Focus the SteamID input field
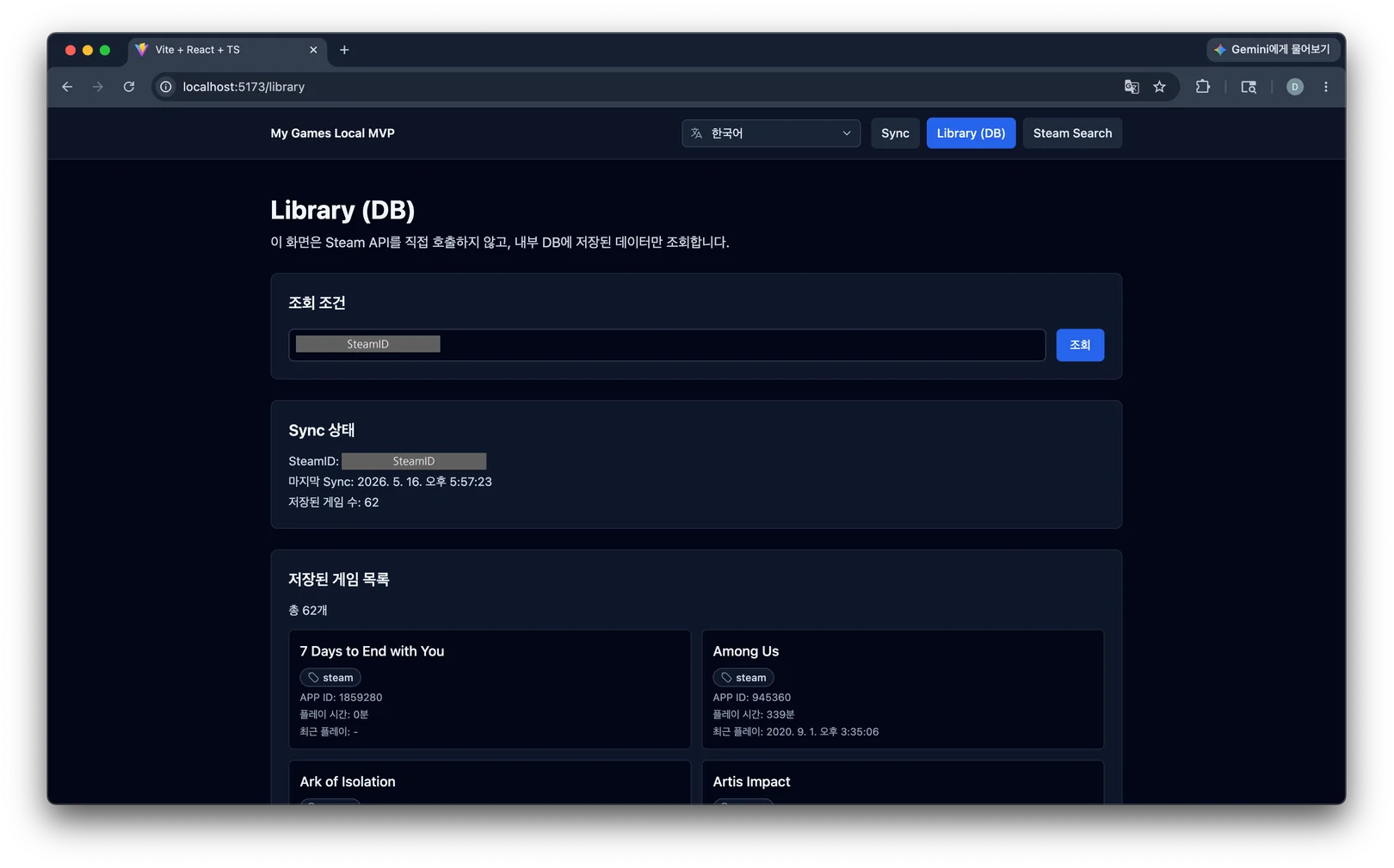This screenshot has height=868, width=1394. (x=667, y=345)
